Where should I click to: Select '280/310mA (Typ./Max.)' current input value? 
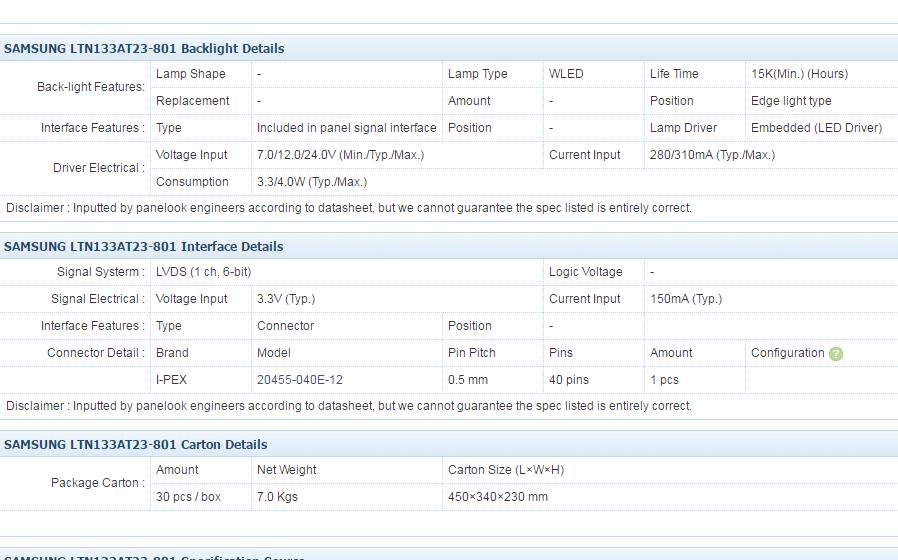click(712, 155)
